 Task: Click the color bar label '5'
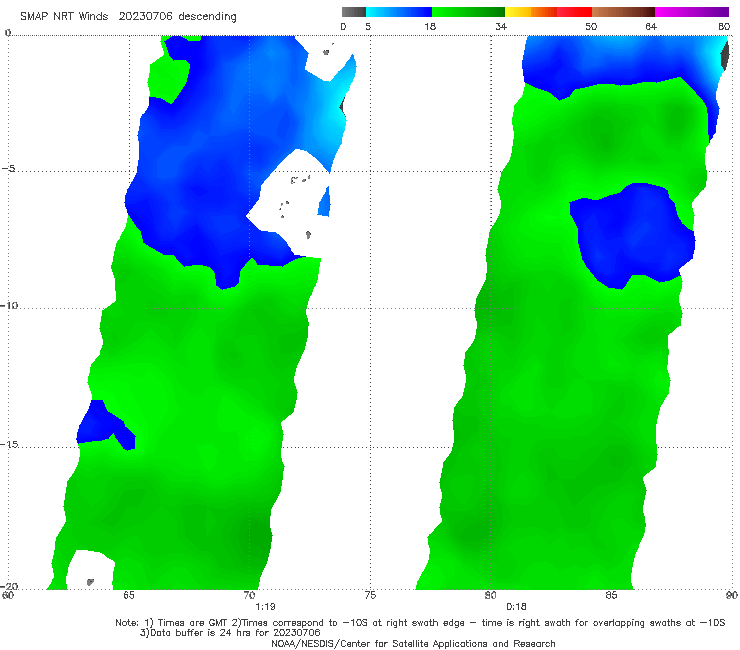[x=368, y=27]
